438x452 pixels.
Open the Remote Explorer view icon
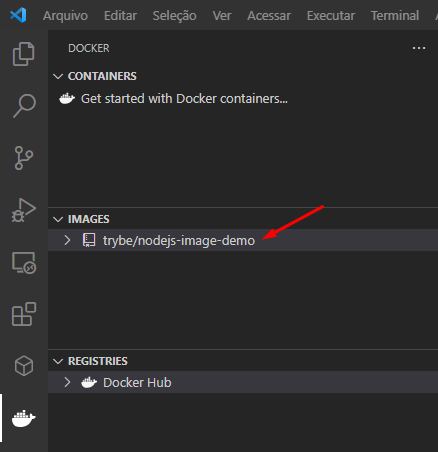[24, 263]
